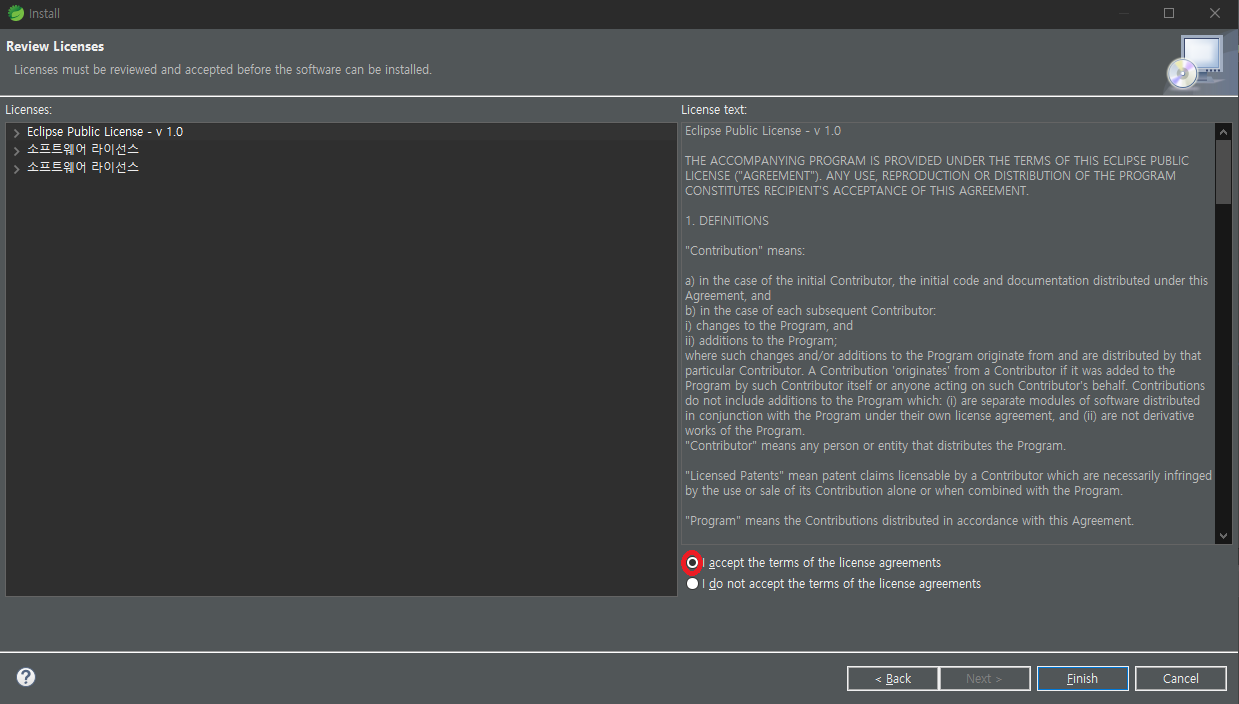Click the disabled Next > button

click(984, 678)
